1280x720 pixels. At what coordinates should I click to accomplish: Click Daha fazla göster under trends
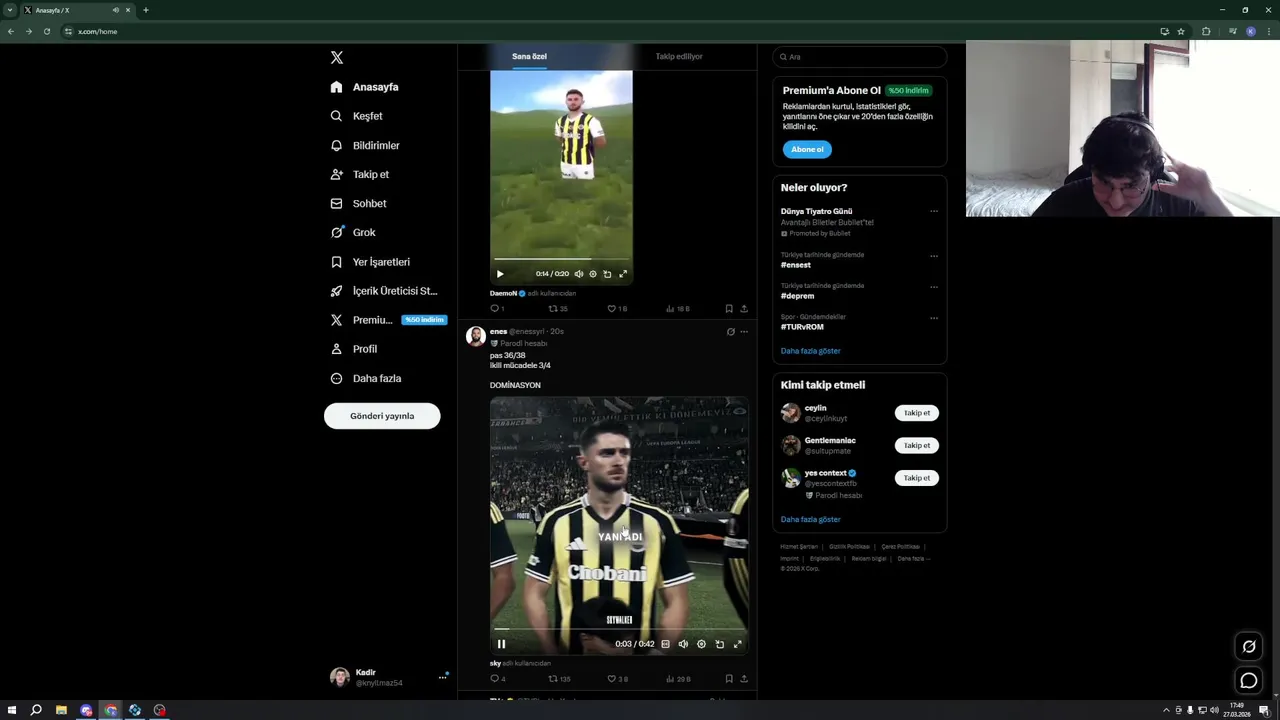point(810,351)
